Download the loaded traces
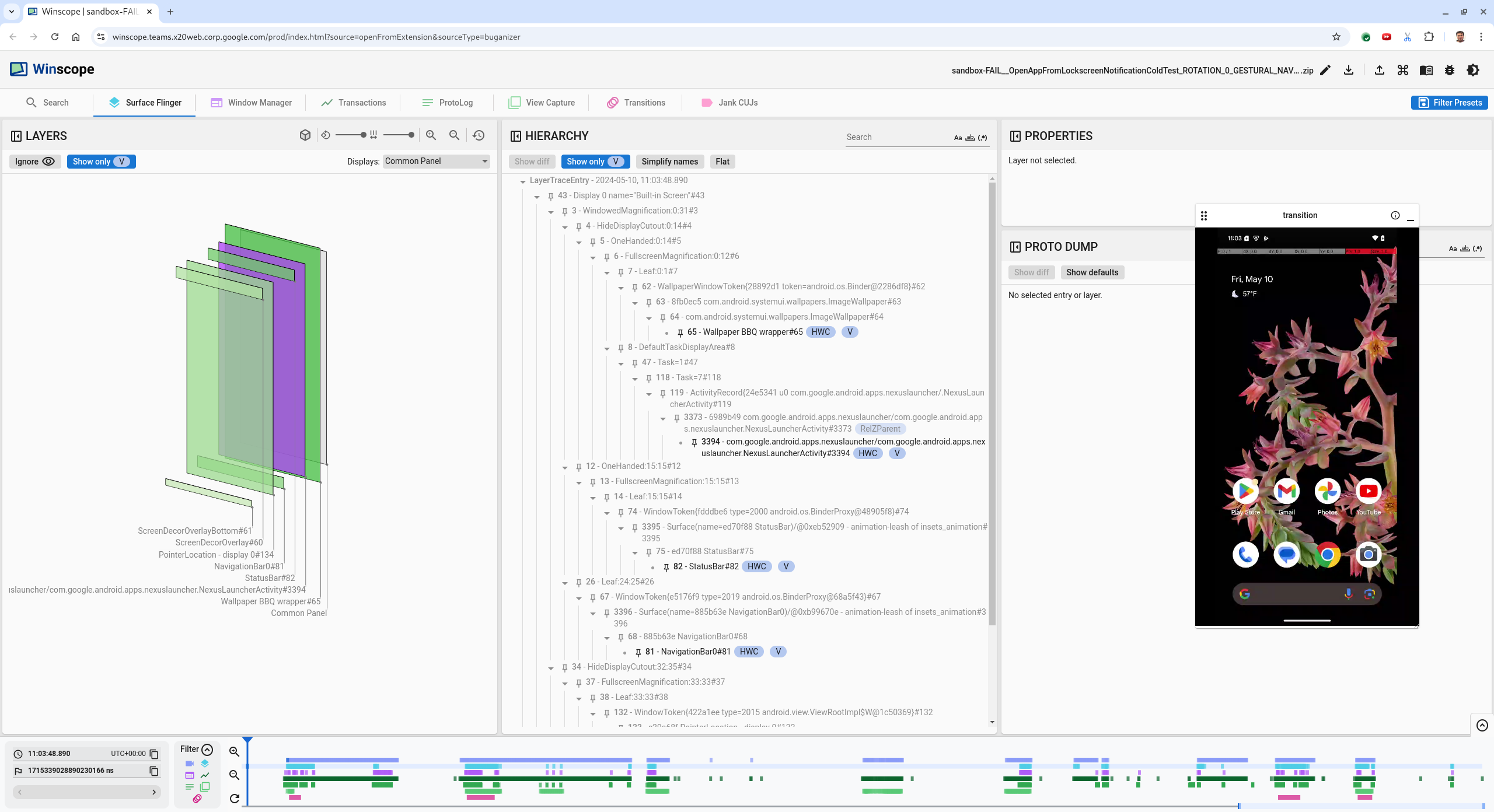Image resolution: width=1494 pixels, height=812 pixels. (x=1349, y=70)
